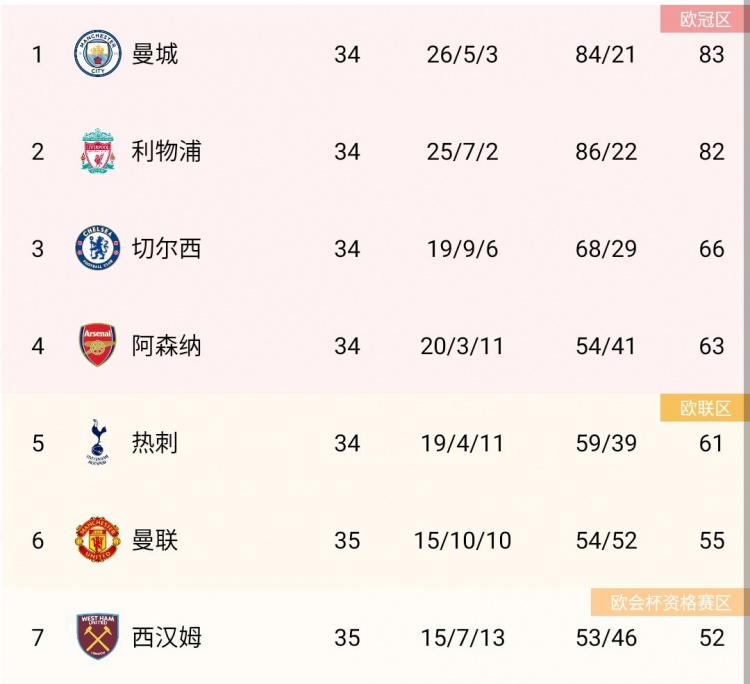The width and height of the screenshot is (750, 684).
Task: Open the 曼城 team name
Action: (x=155, y=54)
